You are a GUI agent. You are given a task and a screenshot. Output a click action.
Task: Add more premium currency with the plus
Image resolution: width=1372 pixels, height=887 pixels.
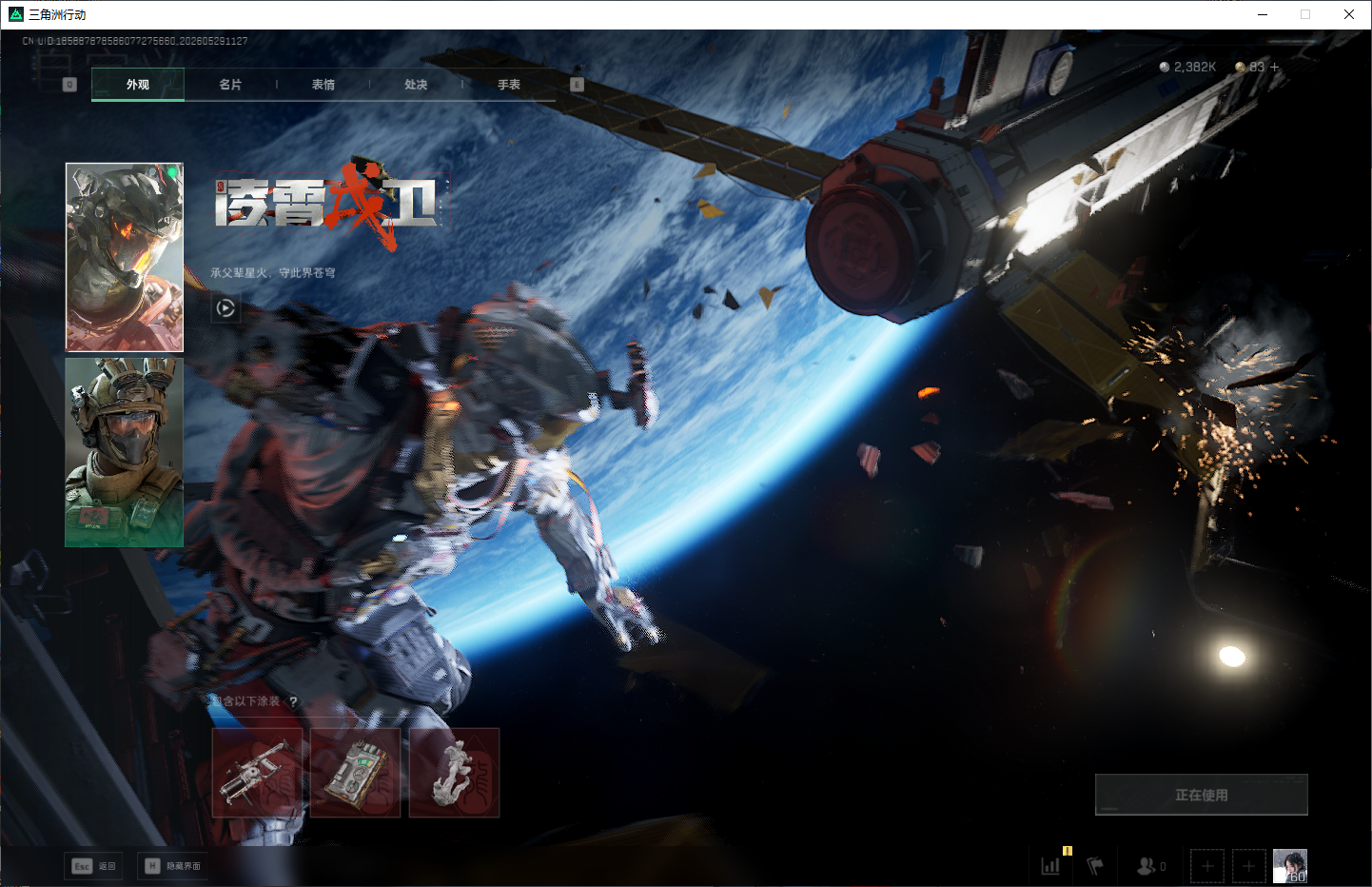(x=1275, y=67)
